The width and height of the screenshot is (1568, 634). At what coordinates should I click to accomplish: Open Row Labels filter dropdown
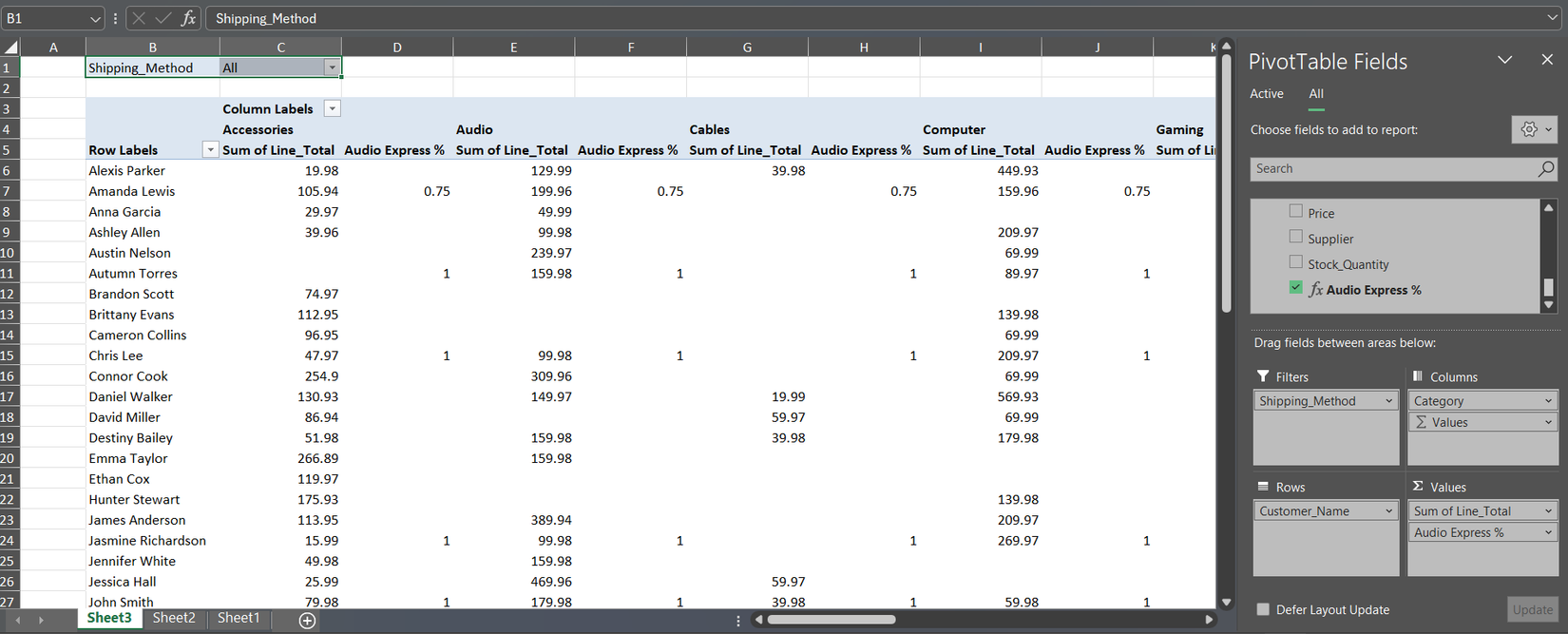coord(210,150)
